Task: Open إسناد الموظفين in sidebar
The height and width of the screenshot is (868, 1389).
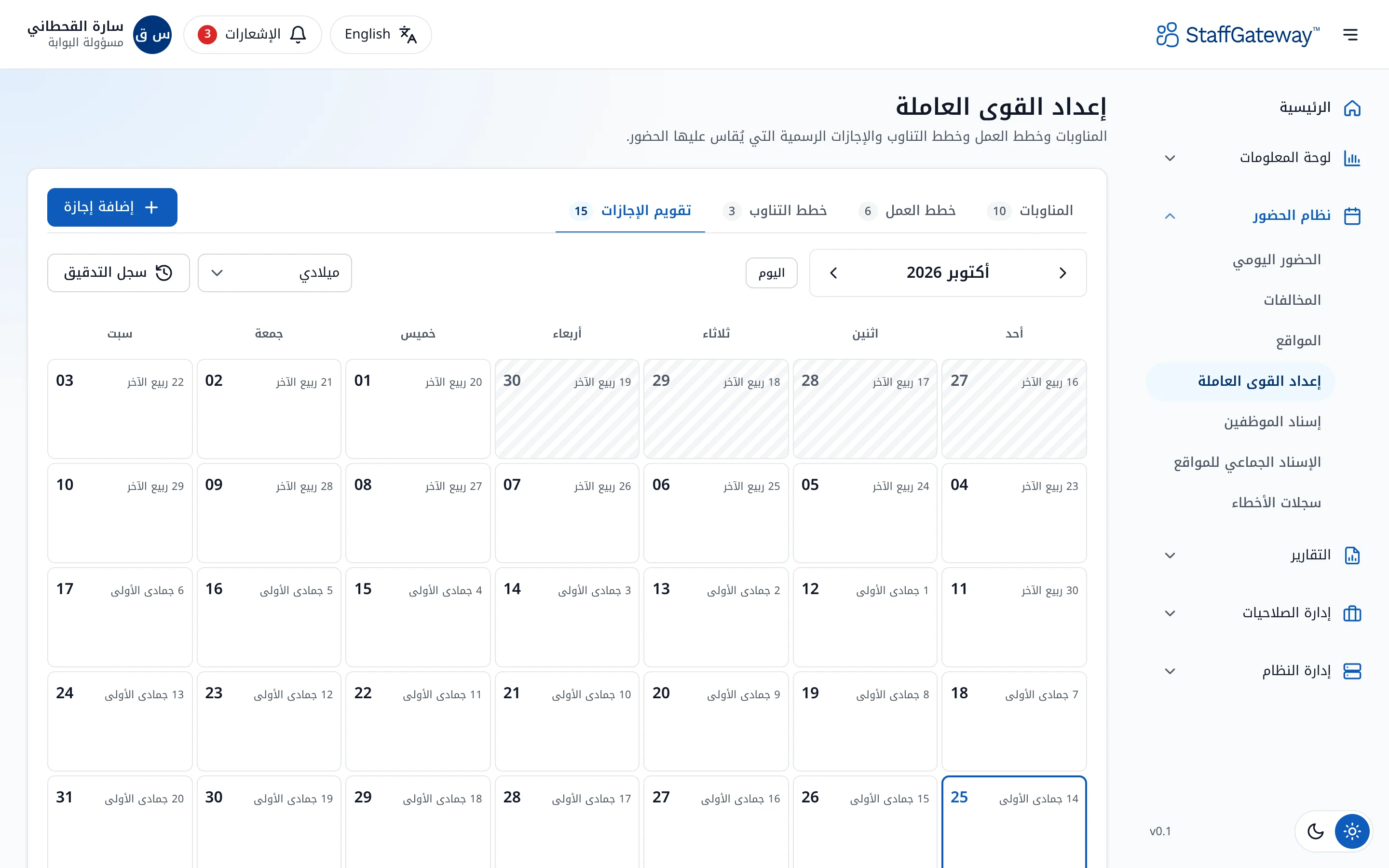Action: pos(1272,422)
